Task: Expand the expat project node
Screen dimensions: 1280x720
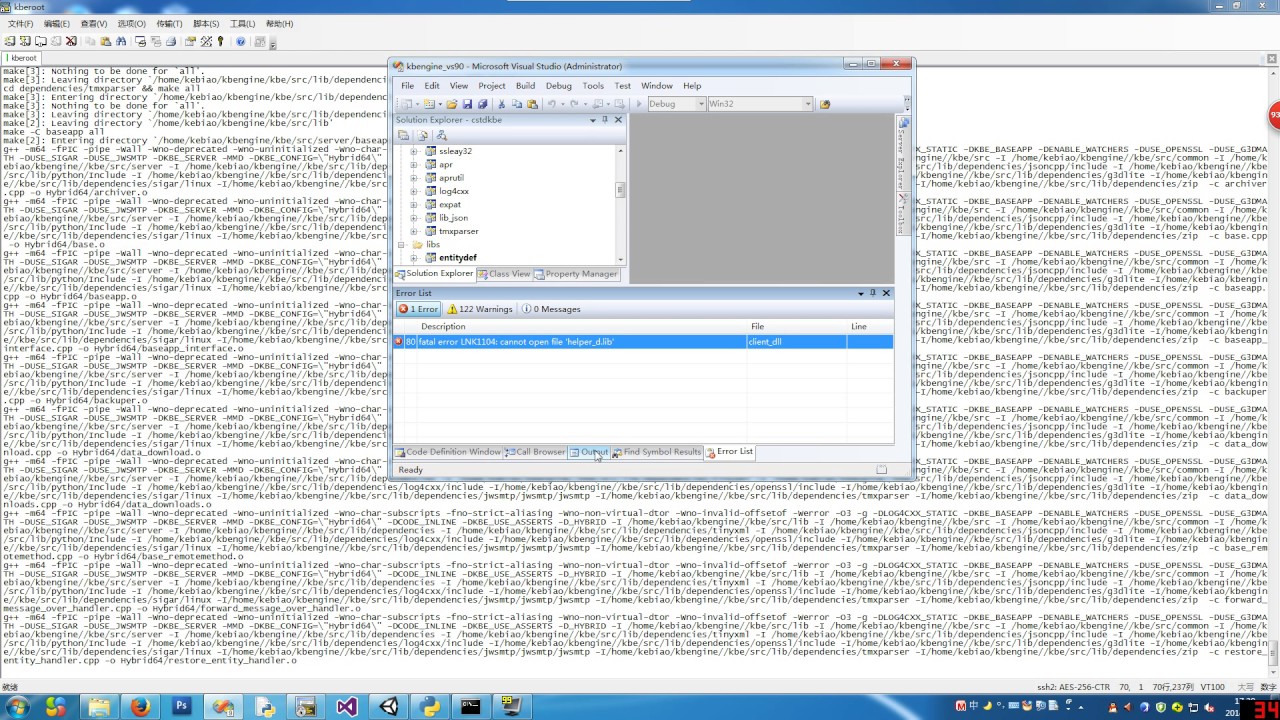Action: pos(414,204)
